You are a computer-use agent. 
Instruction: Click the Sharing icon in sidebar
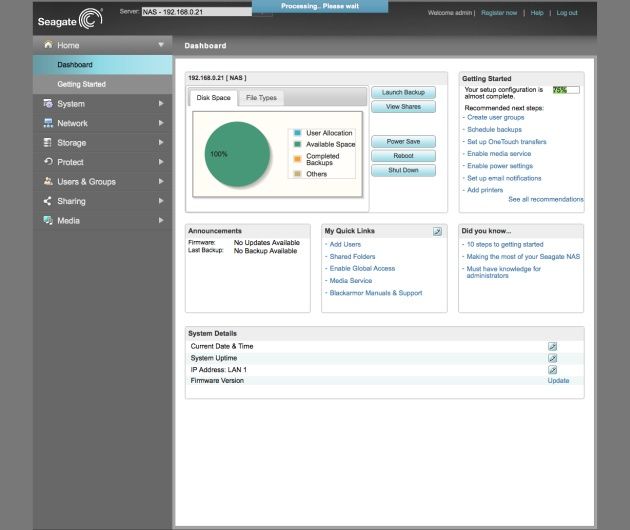click(x=47, y=201)
